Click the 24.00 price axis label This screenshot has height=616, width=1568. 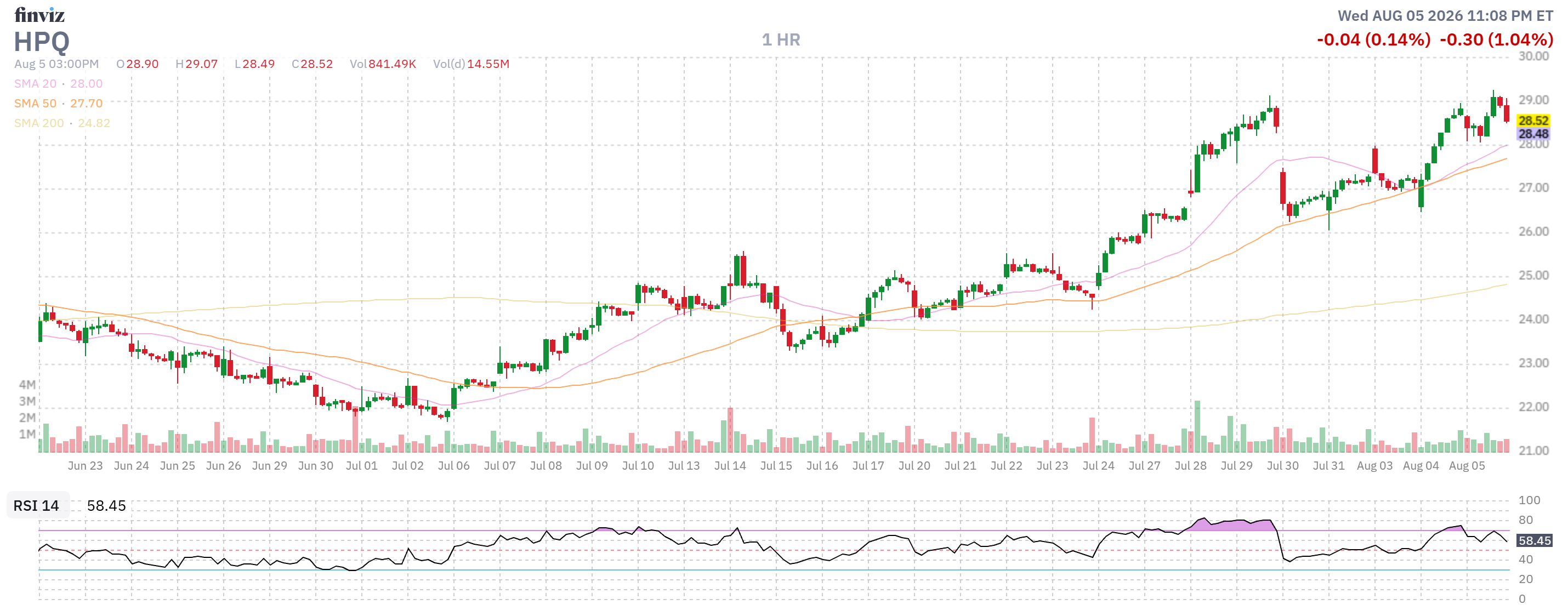(x=1533, y=319)
